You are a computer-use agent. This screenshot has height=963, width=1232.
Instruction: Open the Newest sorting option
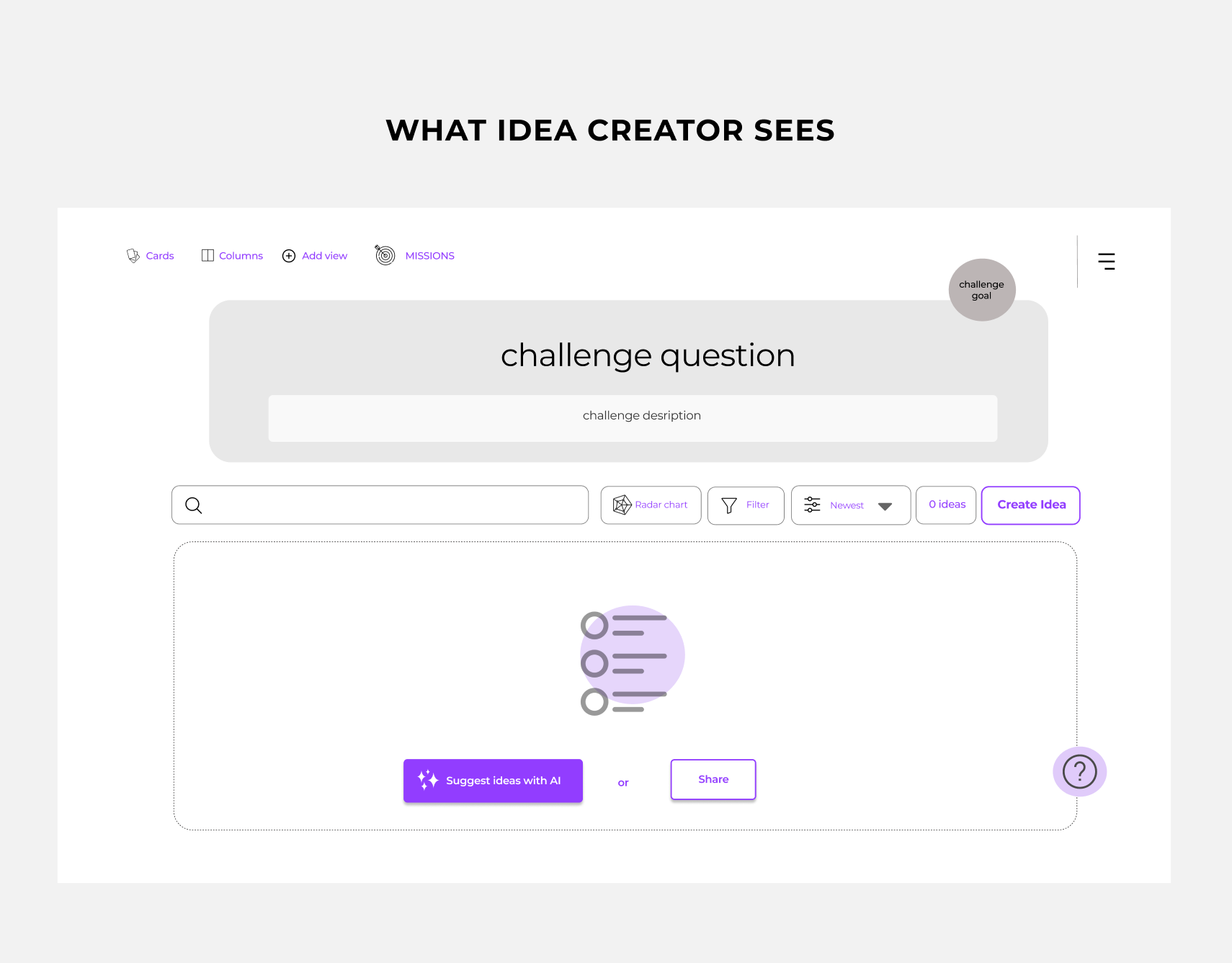click(851, 505)
